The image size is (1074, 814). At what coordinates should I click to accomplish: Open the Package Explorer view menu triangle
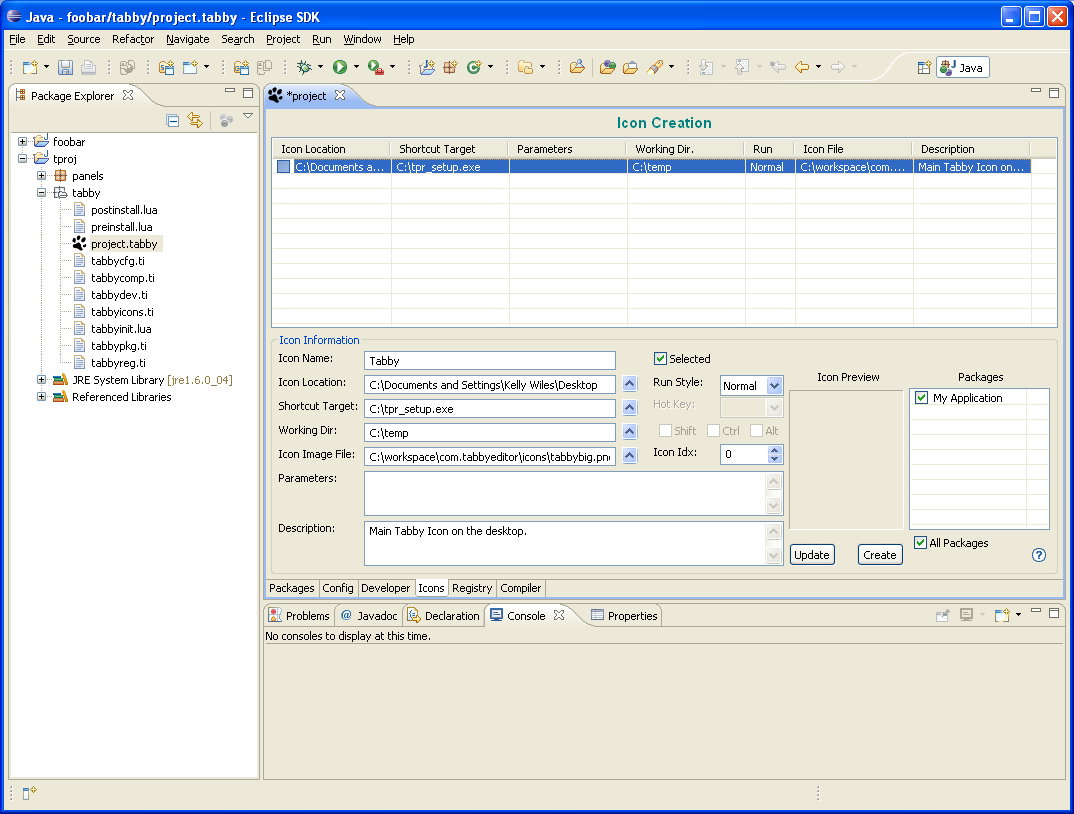click(248, 116)
